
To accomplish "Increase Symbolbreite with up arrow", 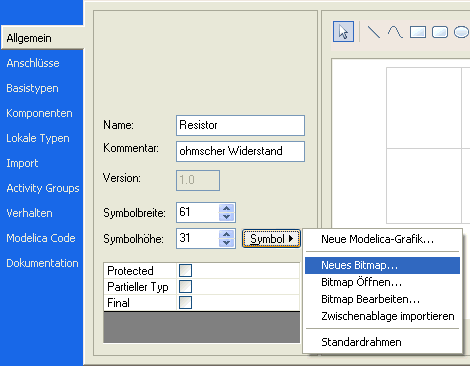I will 227,208.
